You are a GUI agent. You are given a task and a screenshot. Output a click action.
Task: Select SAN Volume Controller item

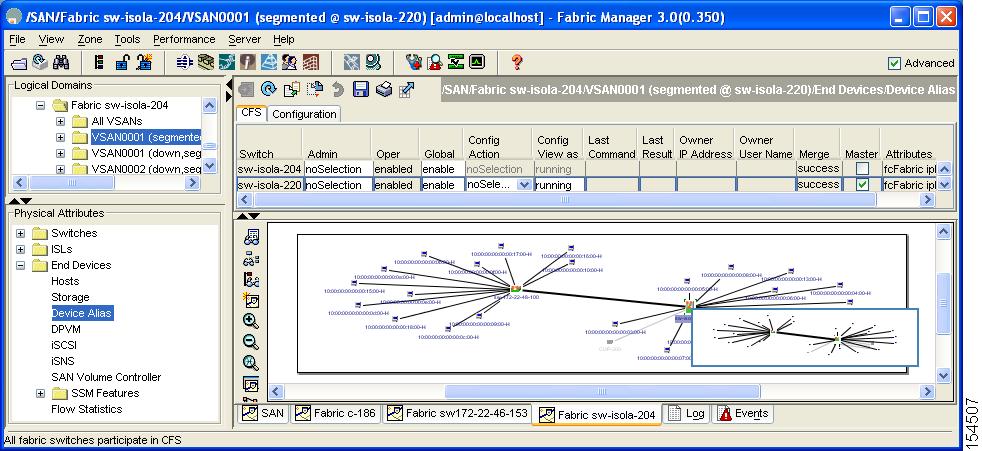pos(106,377)
